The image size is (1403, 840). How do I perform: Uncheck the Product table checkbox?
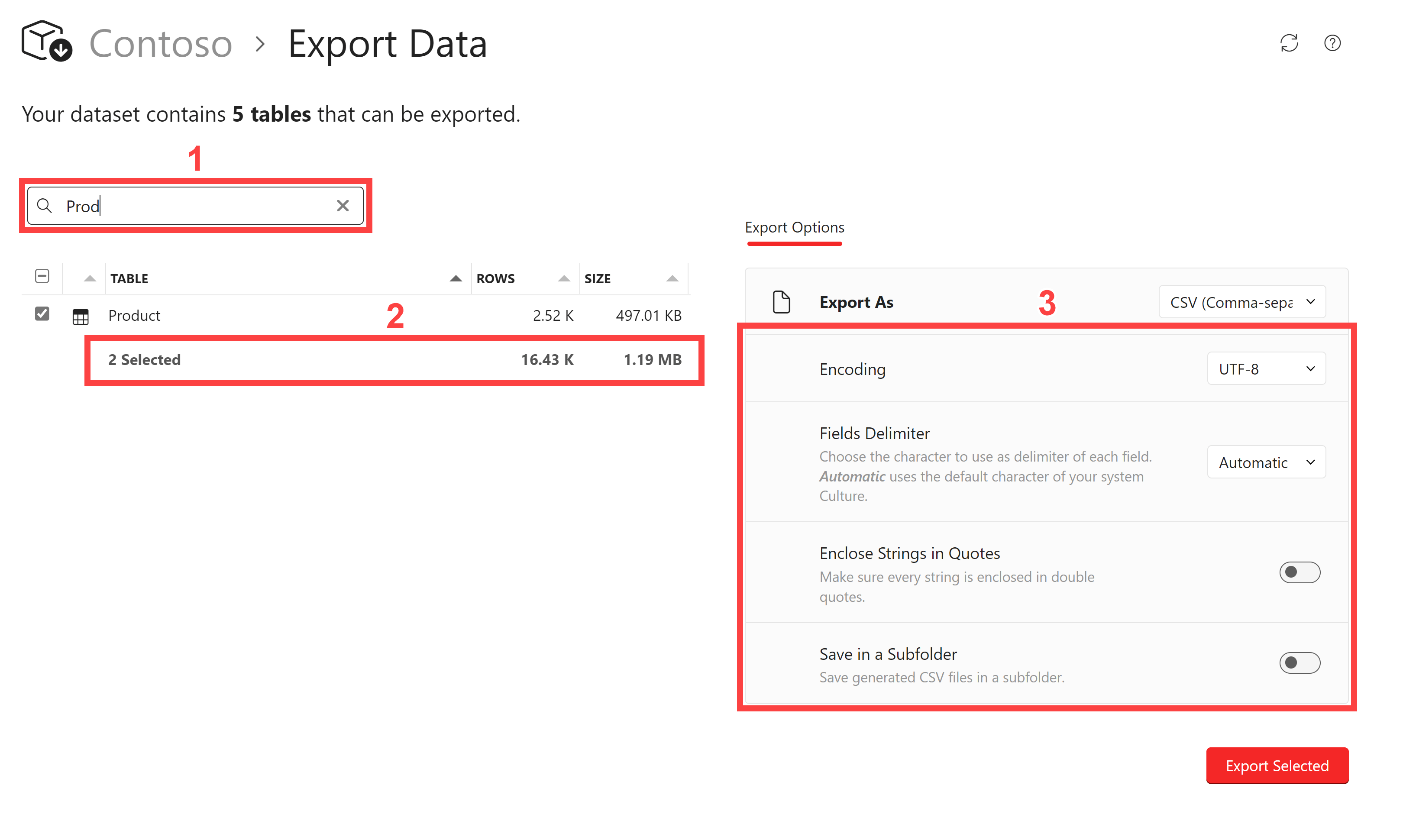coord(42,313)
